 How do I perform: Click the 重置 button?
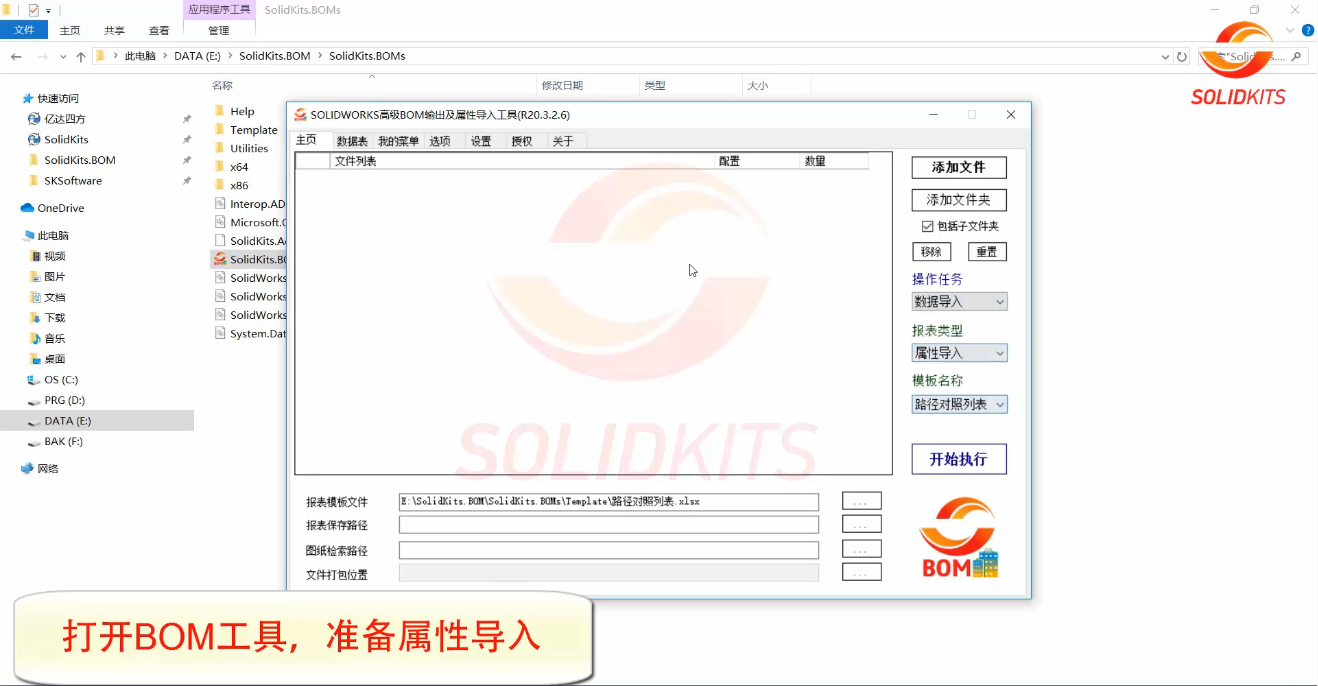pos(986,252)
